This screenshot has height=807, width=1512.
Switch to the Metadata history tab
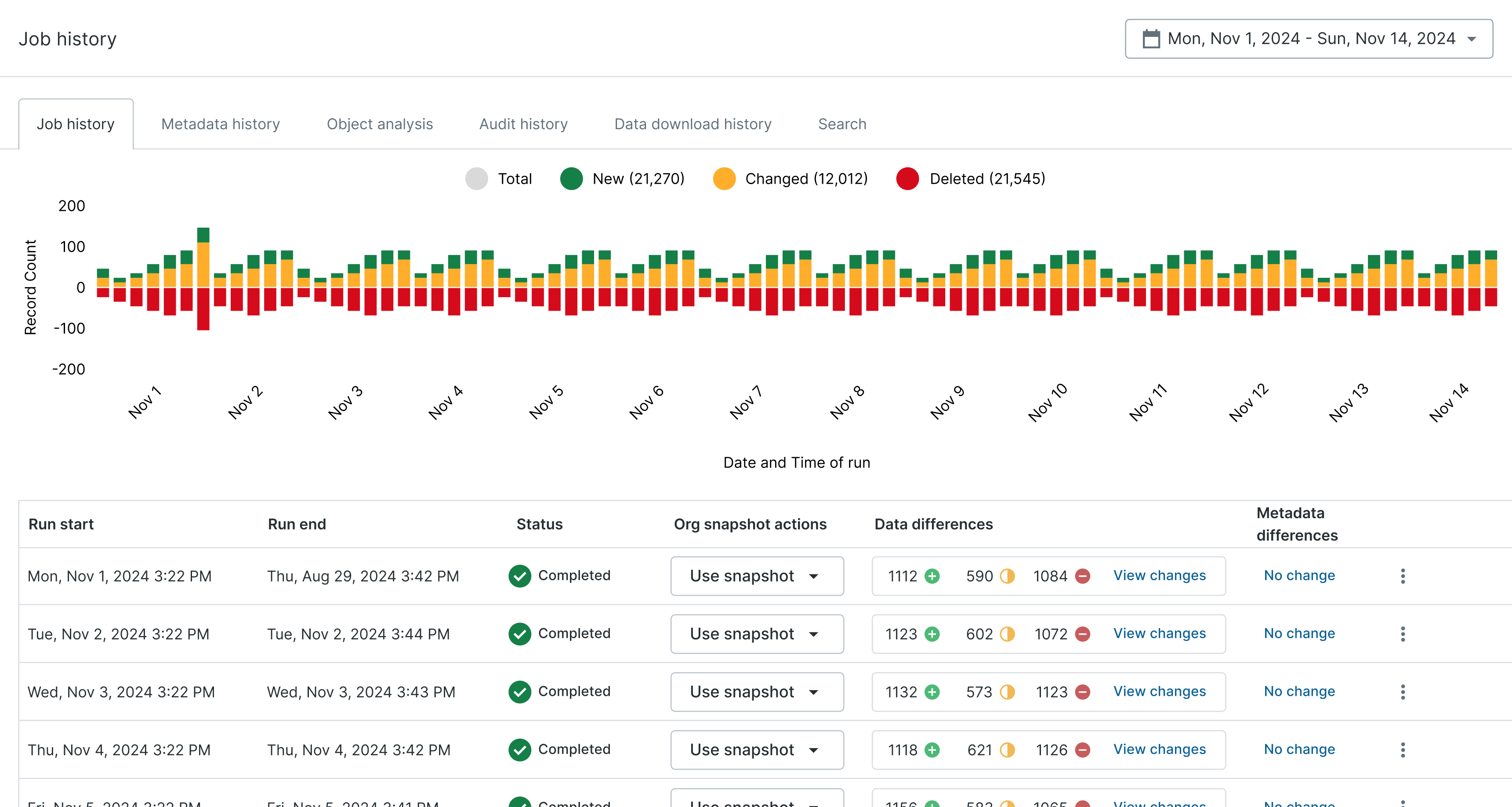coord(220,124)
